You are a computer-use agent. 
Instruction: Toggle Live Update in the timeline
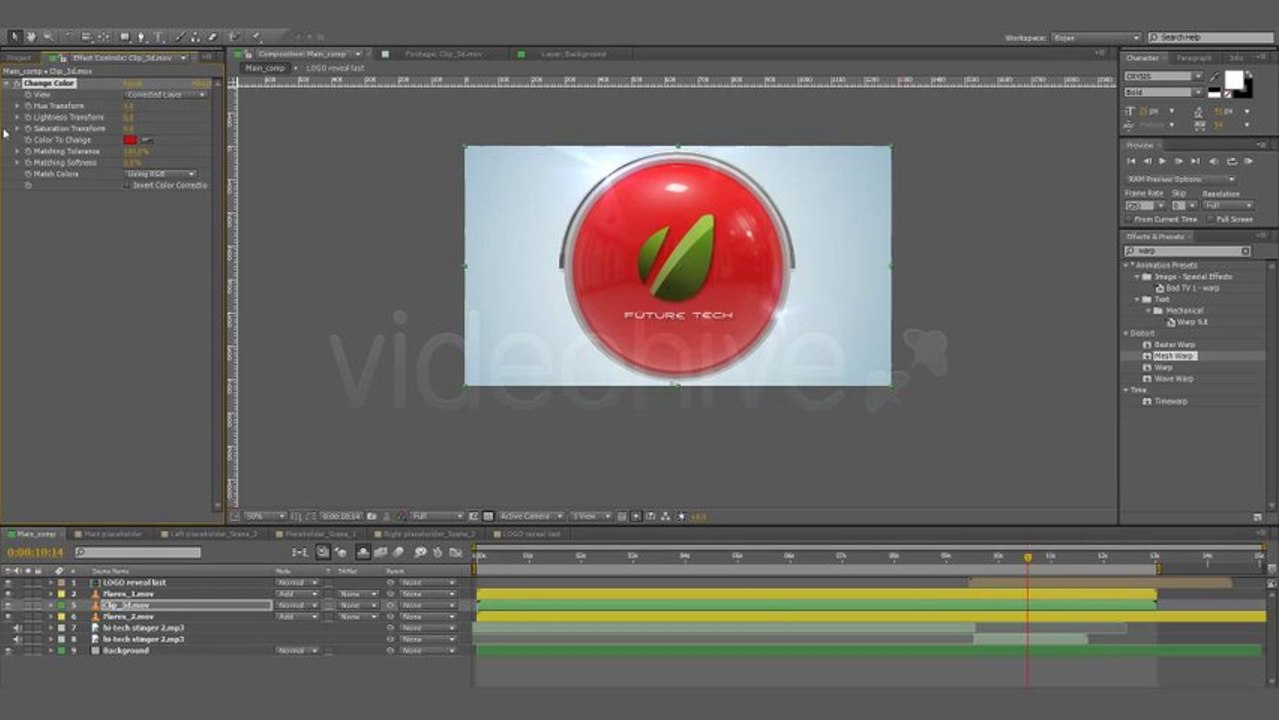(x=322, y=551)
